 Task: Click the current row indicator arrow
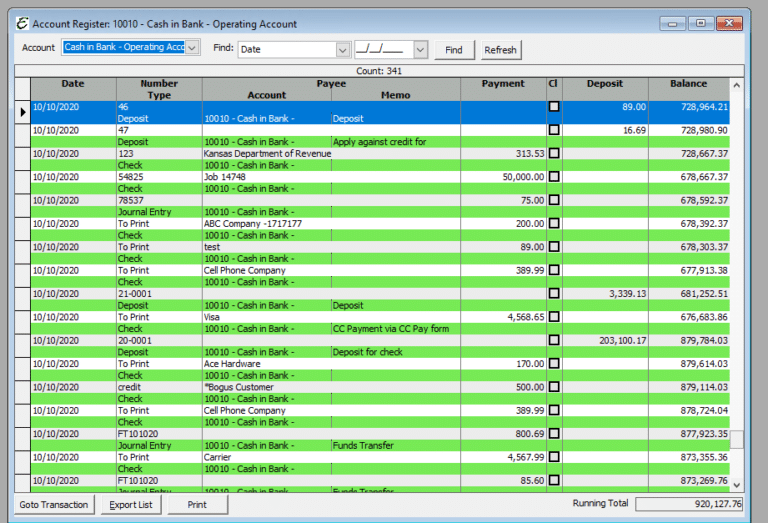(23, 112)
